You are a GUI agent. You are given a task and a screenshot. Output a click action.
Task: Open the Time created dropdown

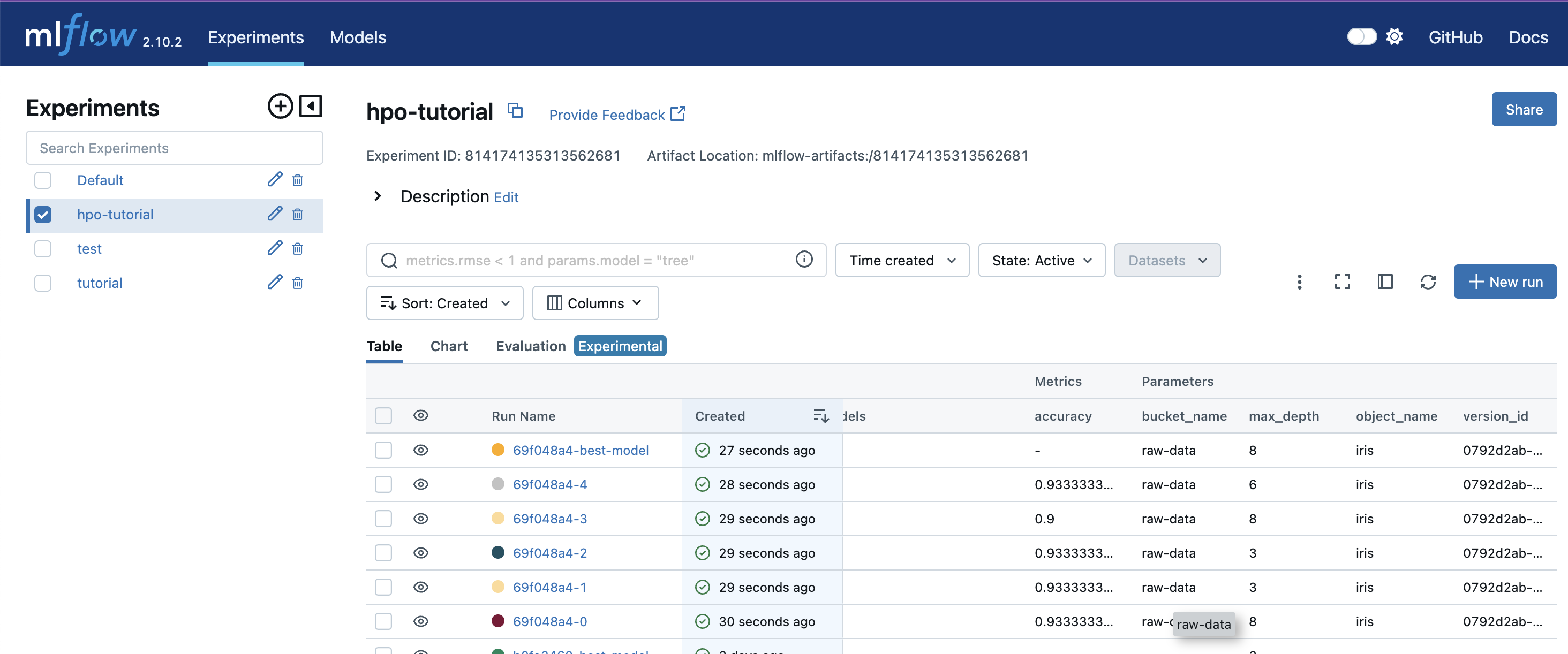point(901,261)
